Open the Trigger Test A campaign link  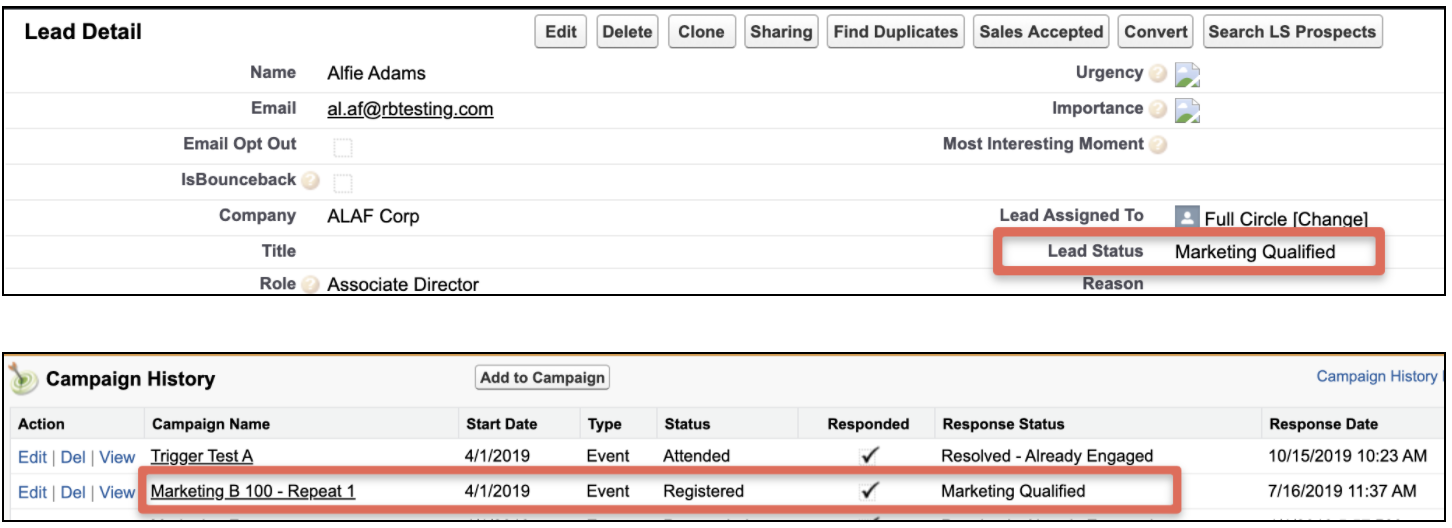[201, 456]
